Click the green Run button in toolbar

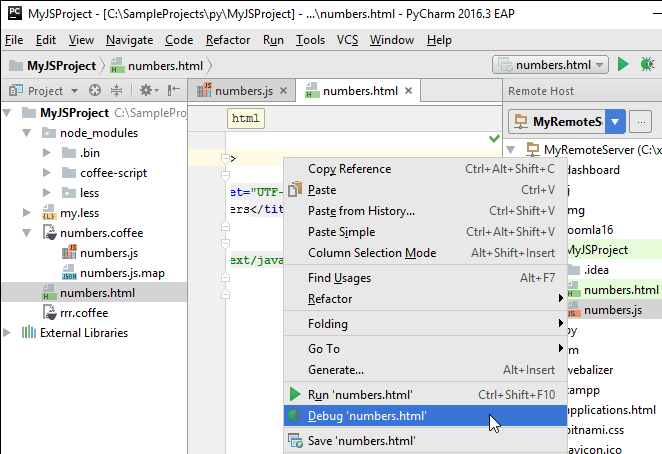coord(623,65)
